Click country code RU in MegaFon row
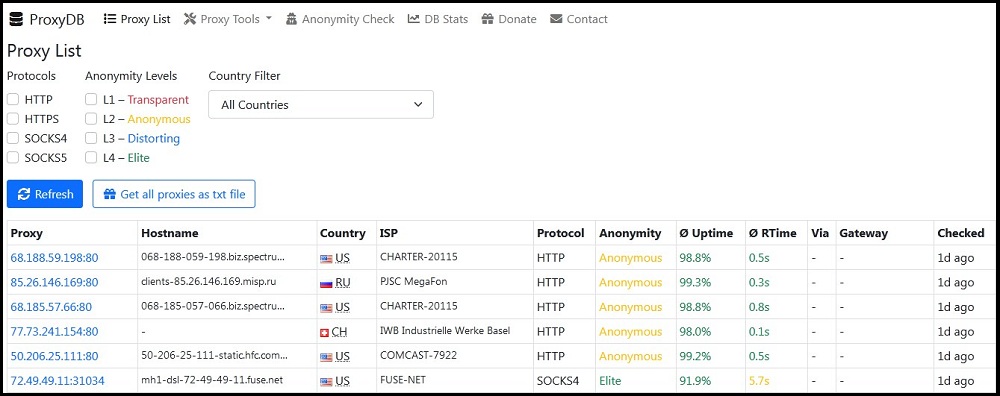Image resolution: width=1000 pixels, height=396 pixels. tap(342, 283)
